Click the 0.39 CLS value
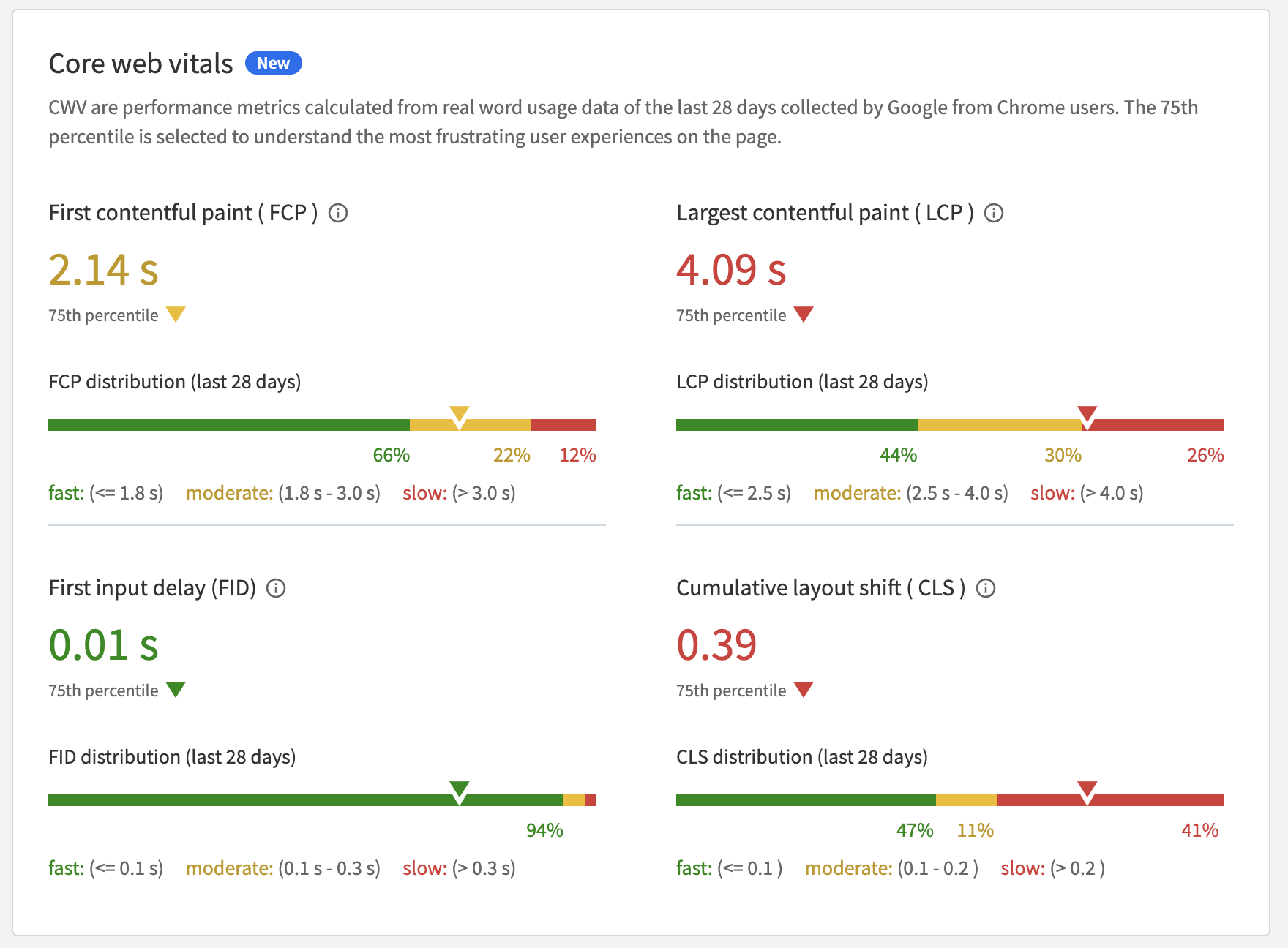 click(x=716, y=645)
